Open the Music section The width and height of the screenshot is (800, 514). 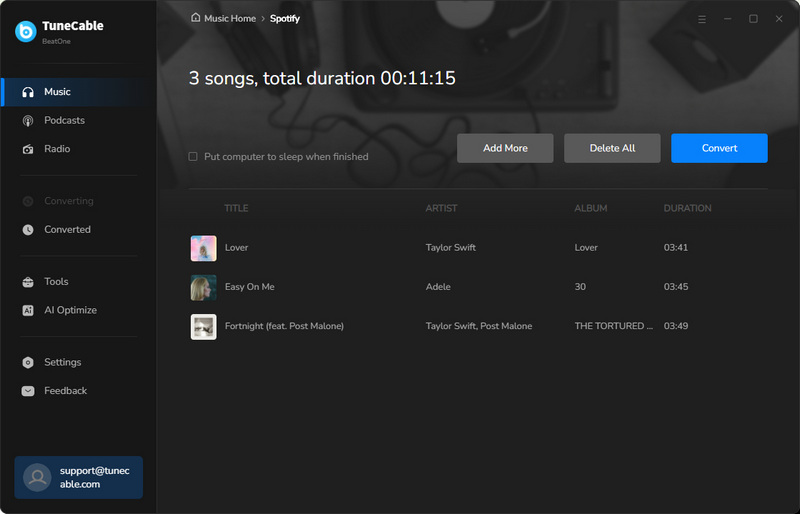79,92
